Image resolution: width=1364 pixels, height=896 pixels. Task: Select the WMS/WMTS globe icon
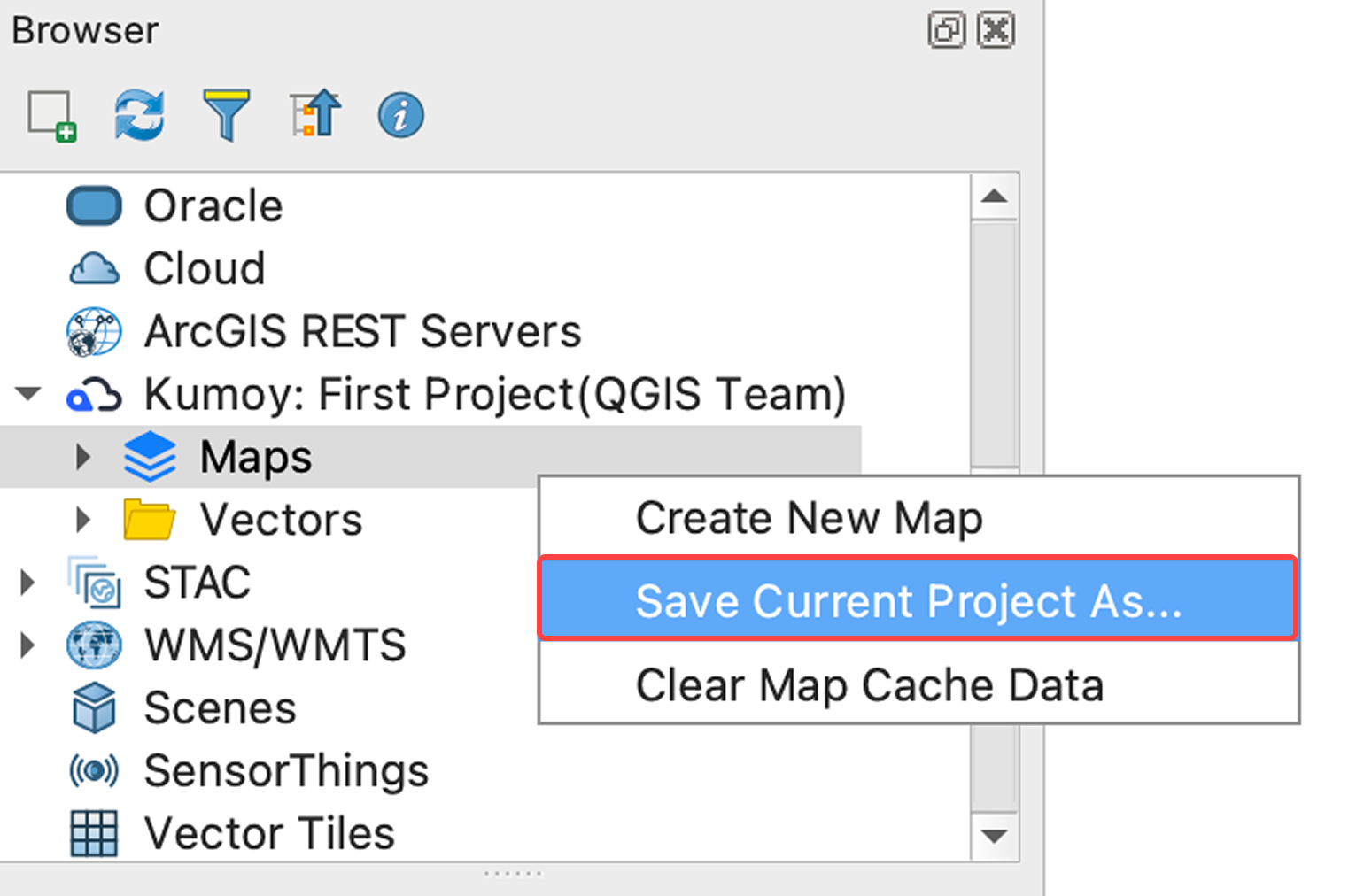(93, 645)
